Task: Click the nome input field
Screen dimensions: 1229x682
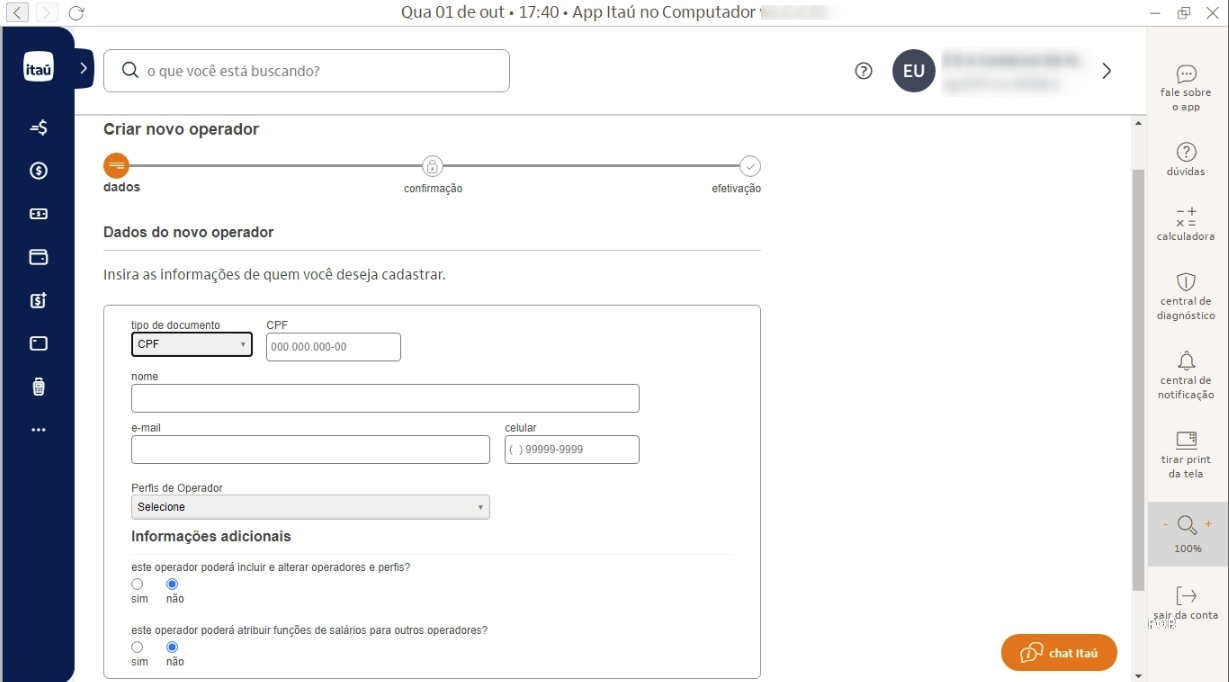Action: click(385, 398)
